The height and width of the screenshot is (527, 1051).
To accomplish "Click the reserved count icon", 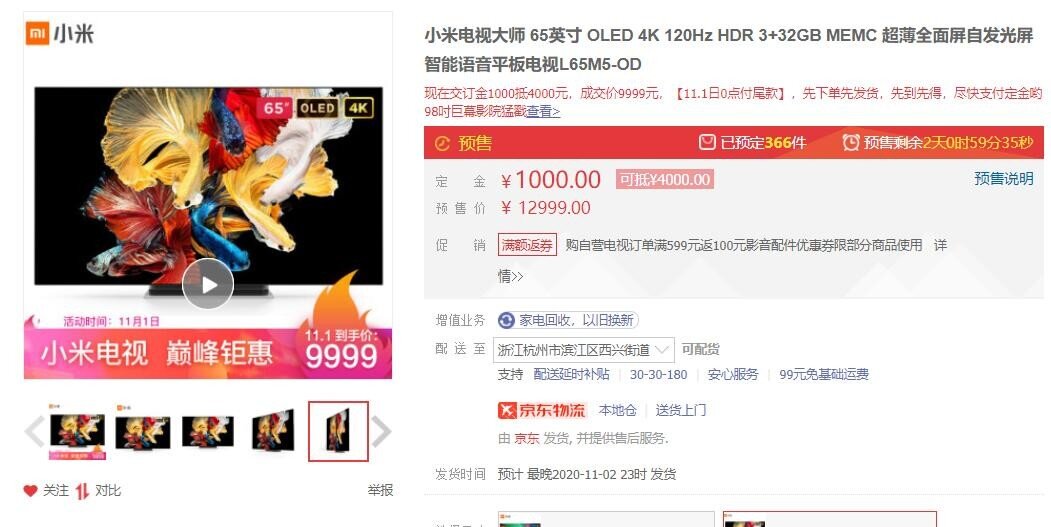I will [707, 142].
